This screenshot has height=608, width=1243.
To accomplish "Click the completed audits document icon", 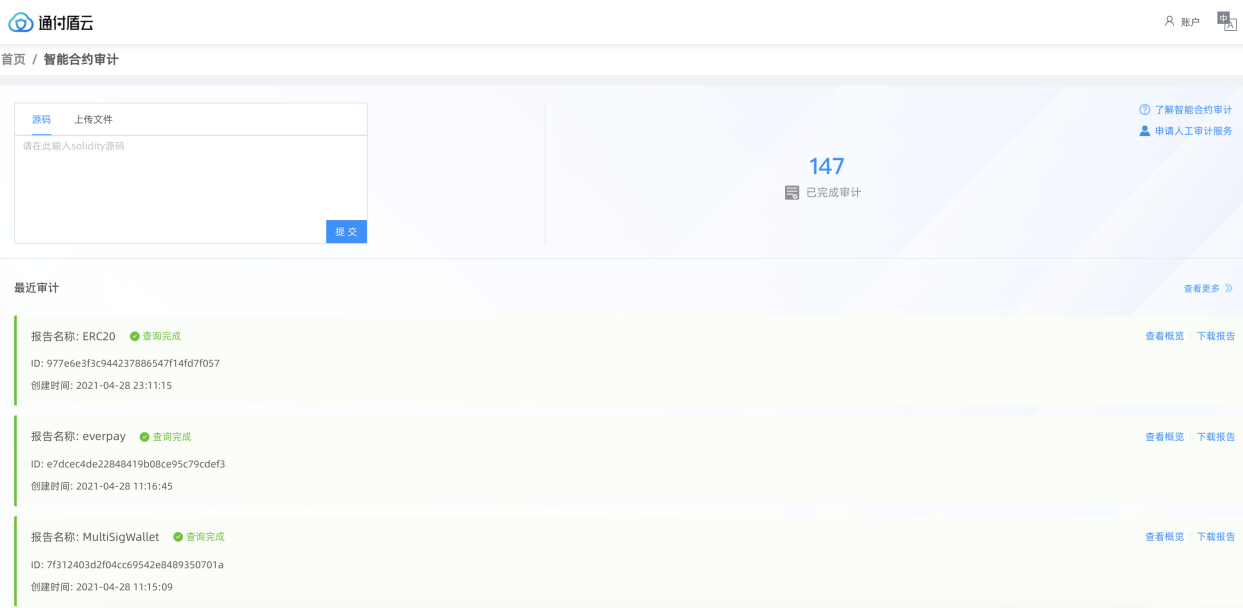I will click(792, 193).
